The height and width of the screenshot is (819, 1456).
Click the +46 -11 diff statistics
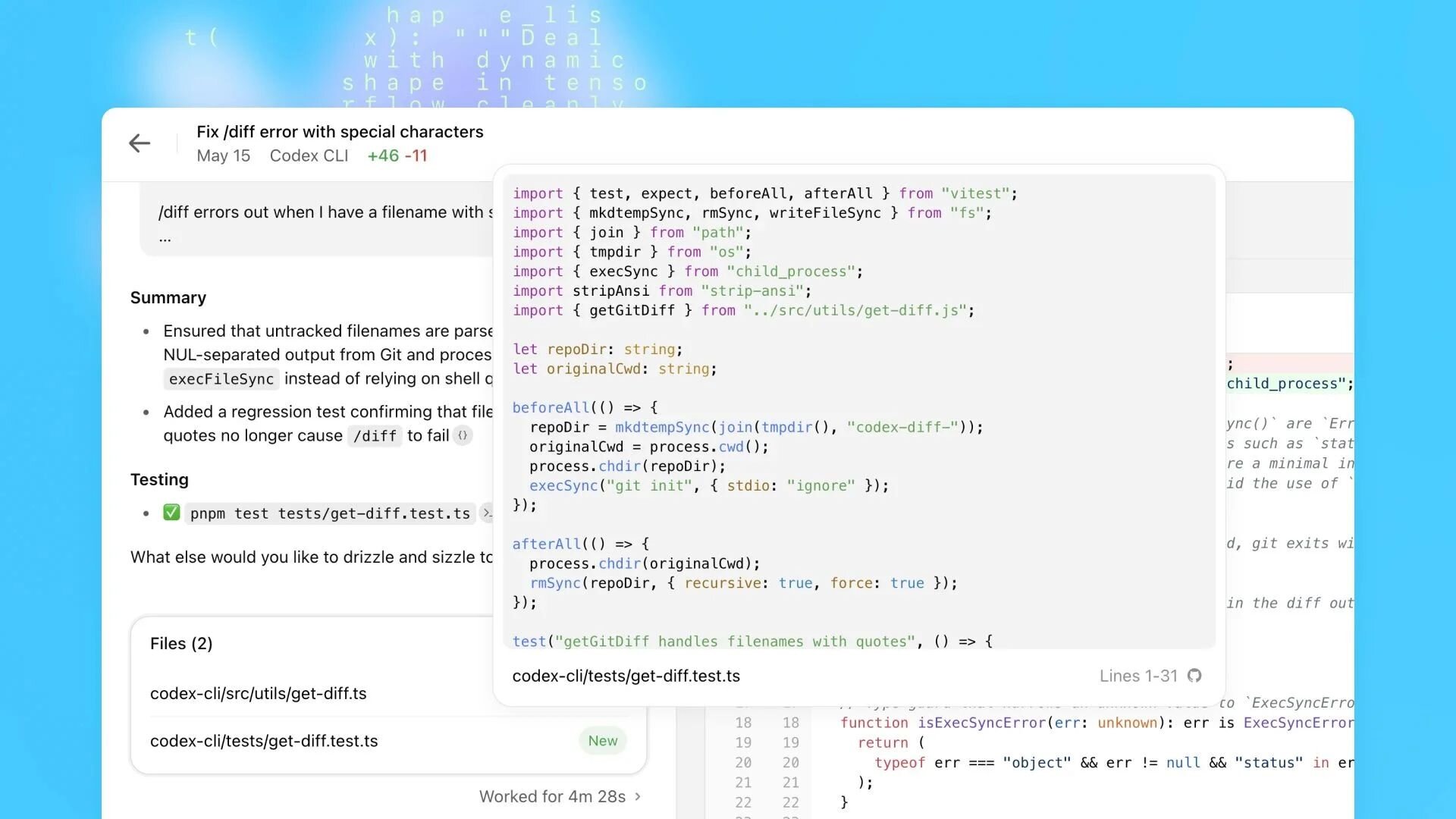tap(397, 155)
